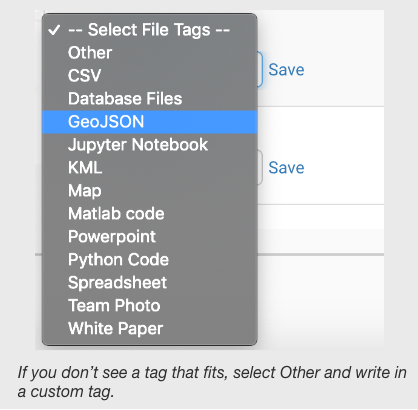Click the blank white row above the first divider
The image size is (418, 410).
[321, 31]
